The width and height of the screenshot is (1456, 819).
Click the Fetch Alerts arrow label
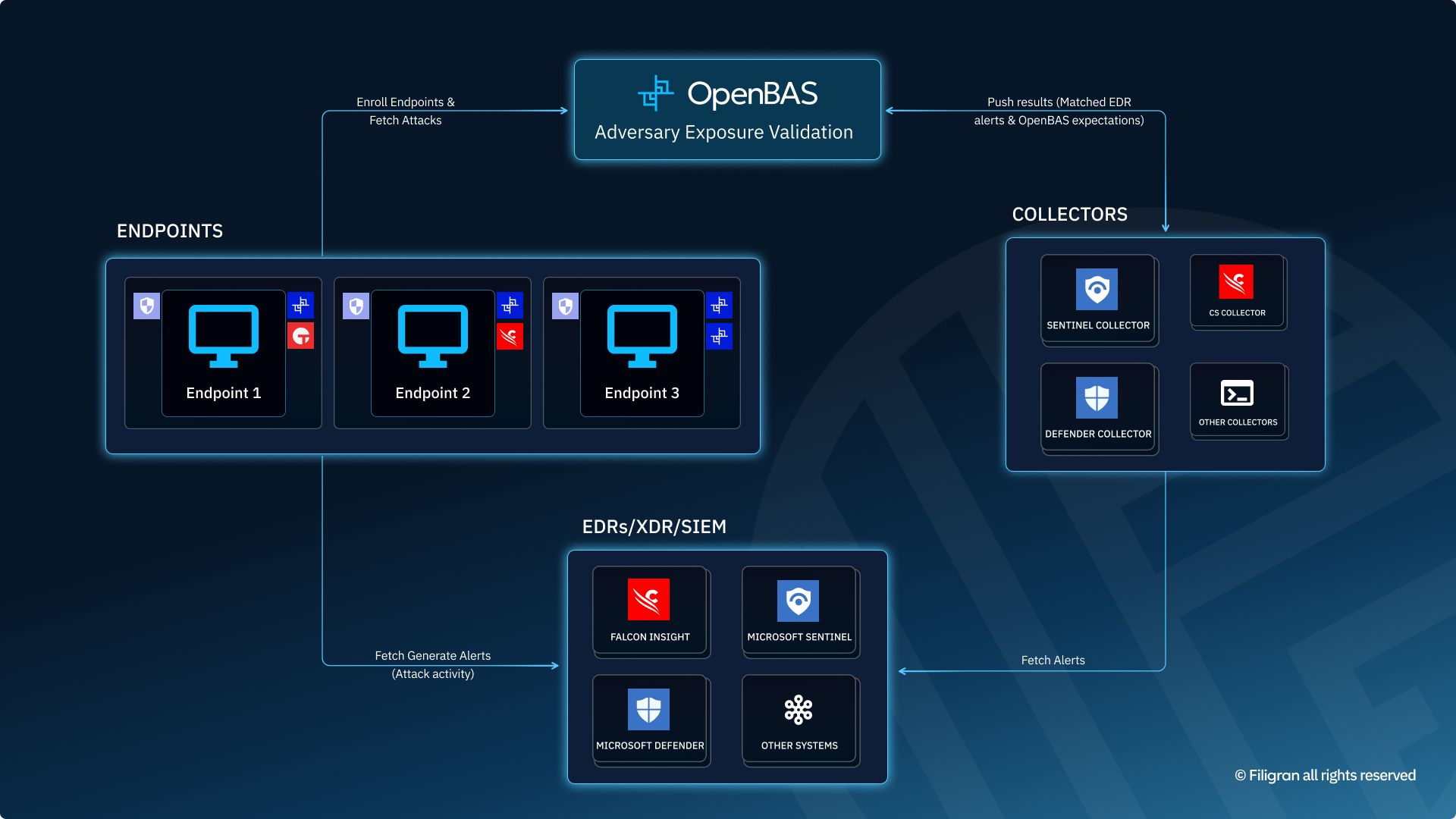coord(1053,660)
